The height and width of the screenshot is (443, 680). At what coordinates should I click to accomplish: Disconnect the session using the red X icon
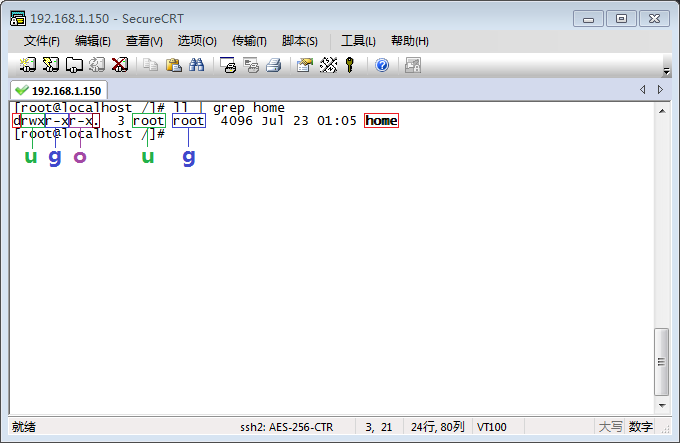(x=120, y=65)
